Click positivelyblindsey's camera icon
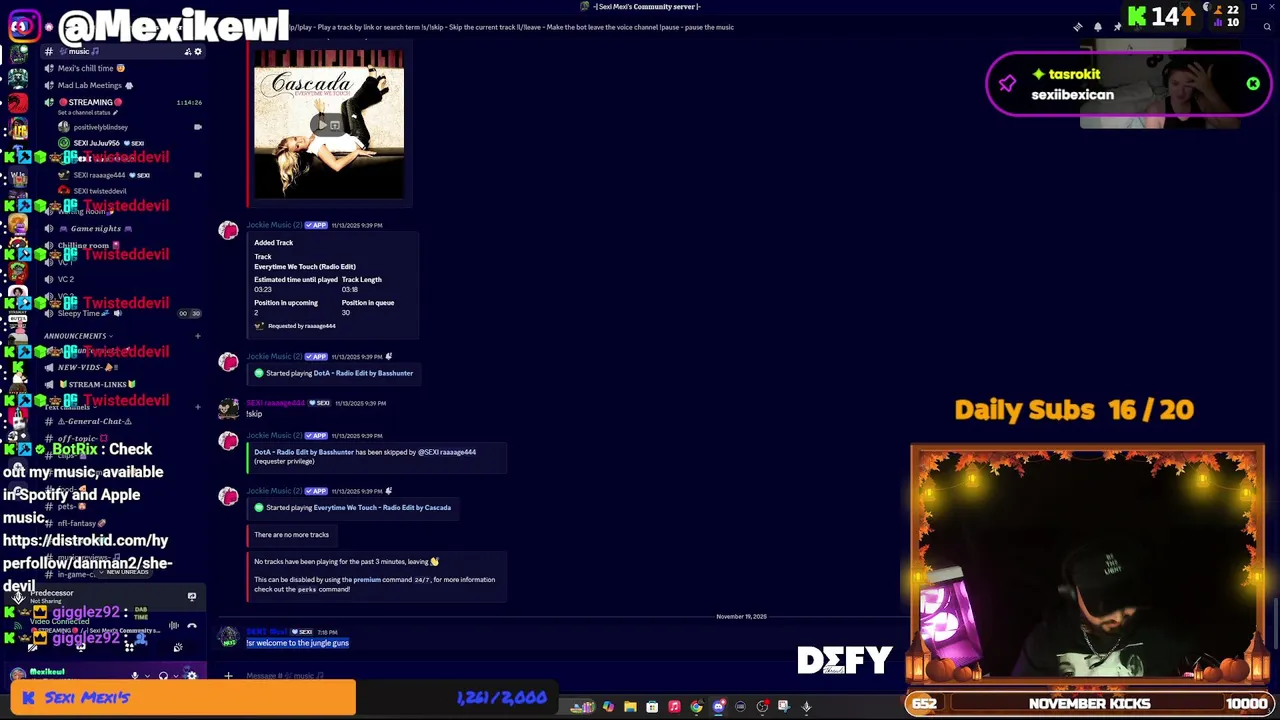 pos(197,127)
